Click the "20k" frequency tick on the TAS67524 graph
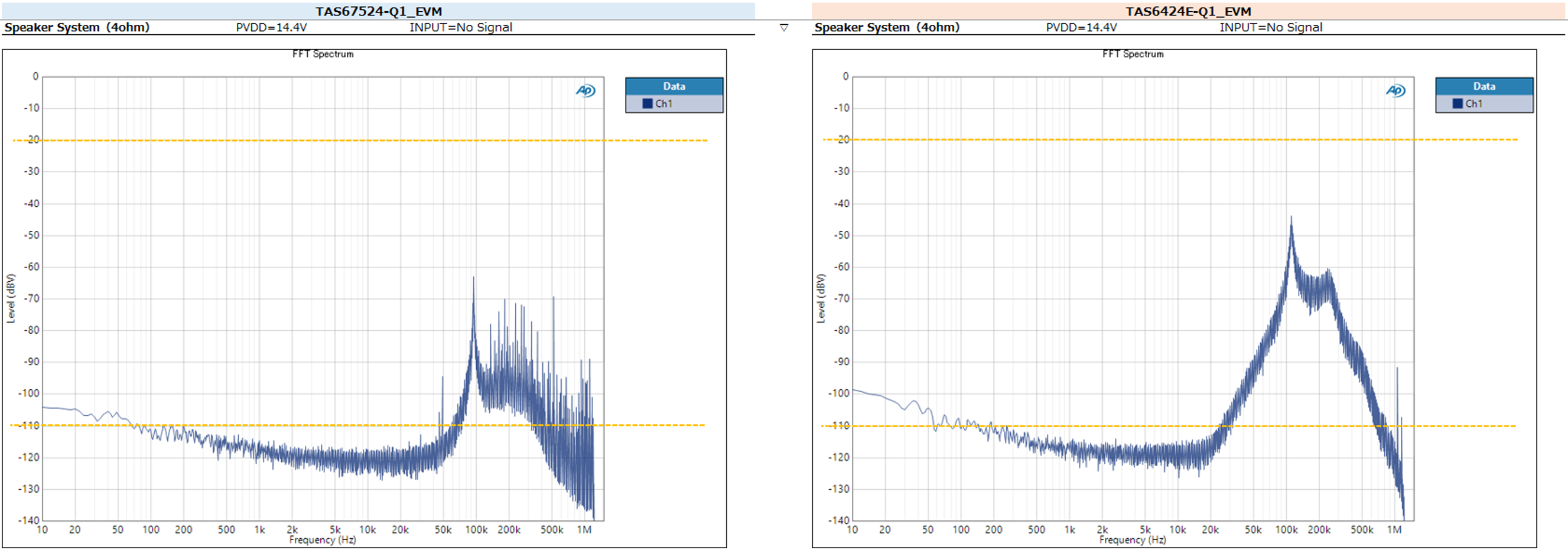The width and height of the screenshot is (1568, 550). (x=400, y=530)
